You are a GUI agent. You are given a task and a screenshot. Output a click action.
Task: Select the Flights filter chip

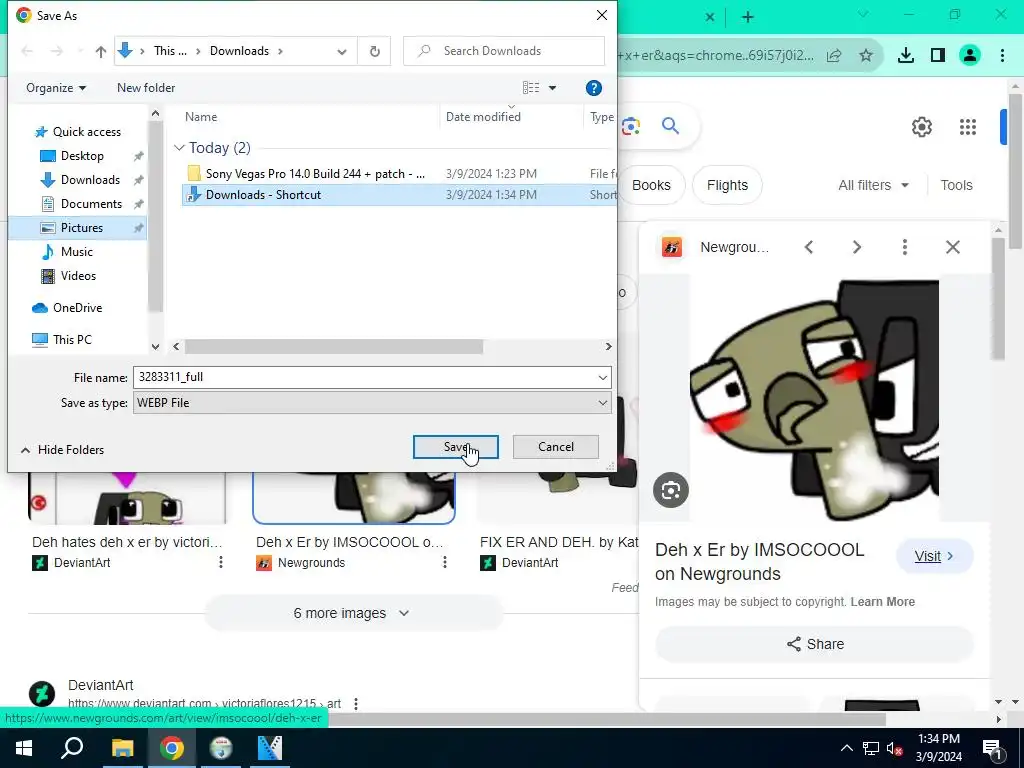tap(727, 185)
